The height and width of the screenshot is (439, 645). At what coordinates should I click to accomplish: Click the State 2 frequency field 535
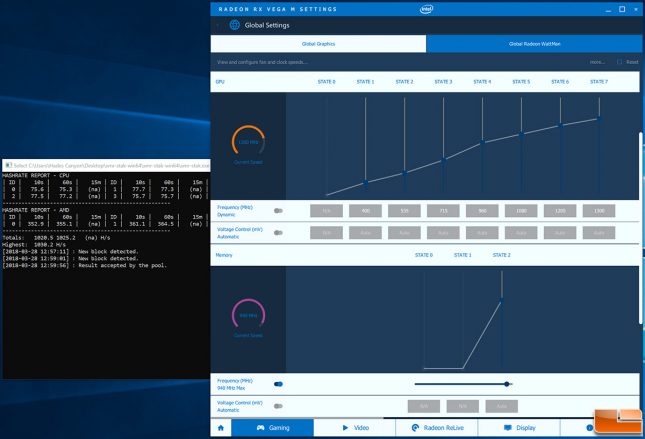coord(404,211)
